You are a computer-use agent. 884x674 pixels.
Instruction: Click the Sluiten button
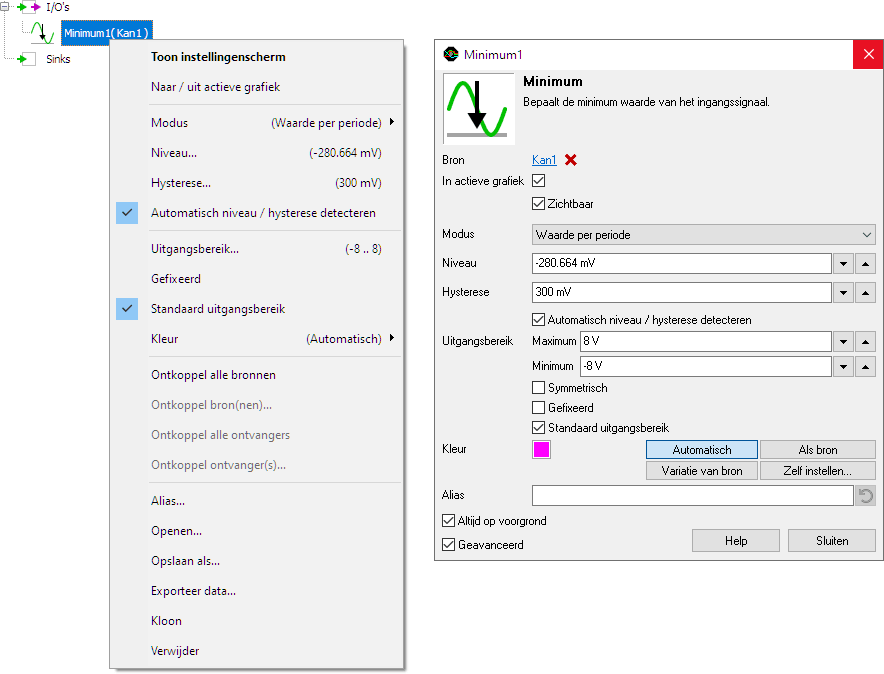tap(832, 541)
